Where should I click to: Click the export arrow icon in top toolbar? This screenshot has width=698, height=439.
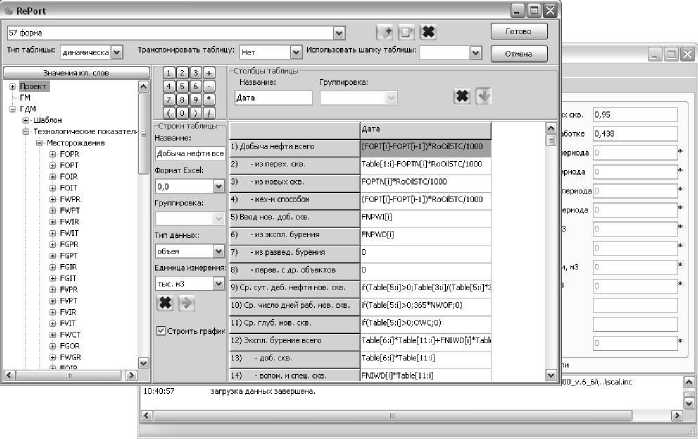(x=385, y=32)
